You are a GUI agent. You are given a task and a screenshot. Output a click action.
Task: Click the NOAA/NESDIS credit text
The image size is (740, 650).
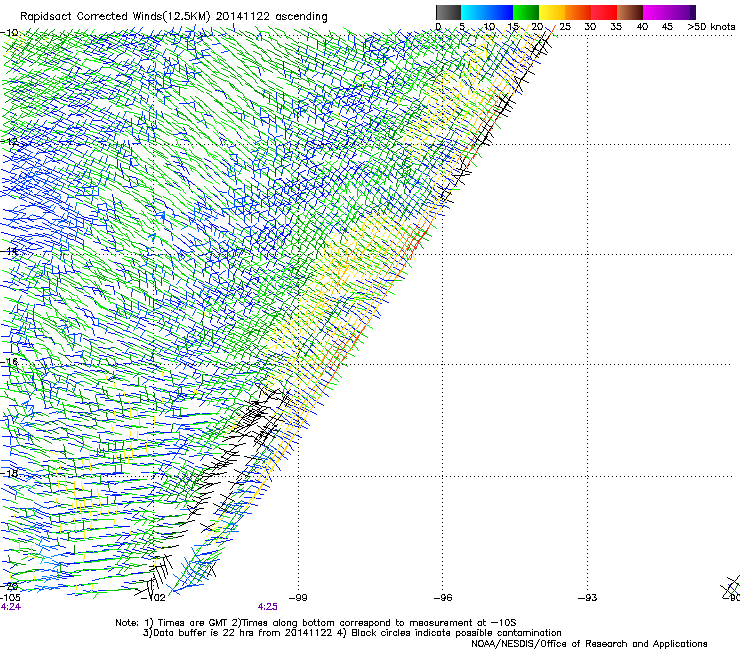pos(589,644)
